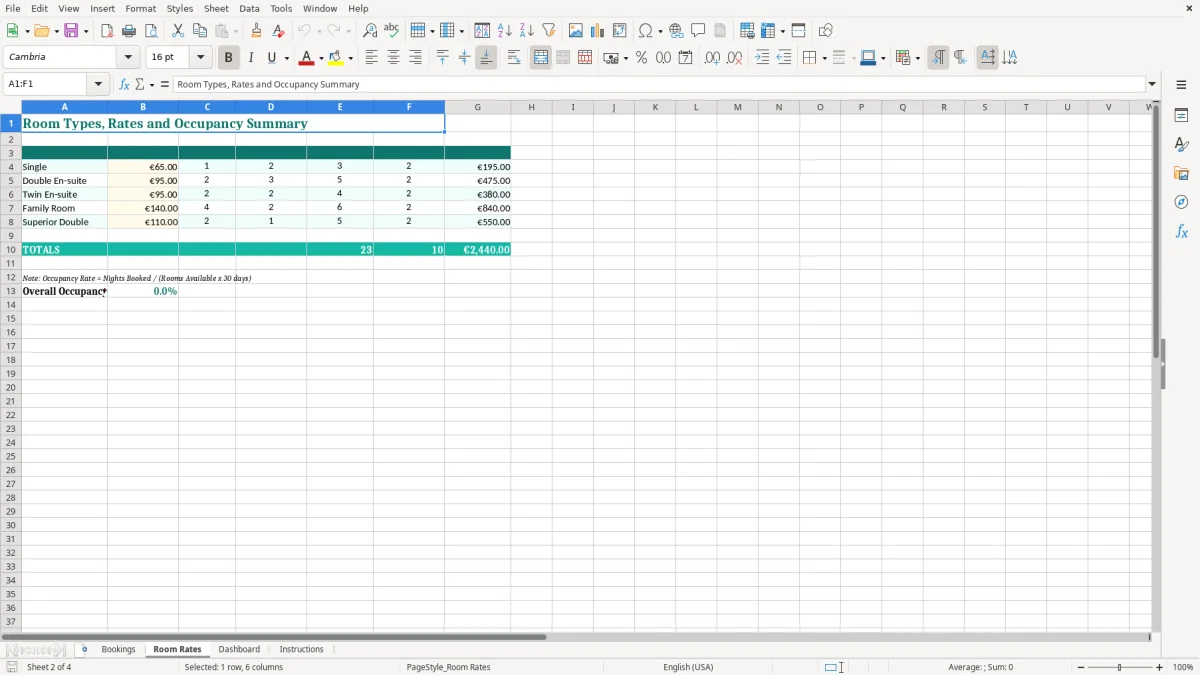Add a new sheet with the plus button
Screen dimensions: 1200x675
pos(84,650)
